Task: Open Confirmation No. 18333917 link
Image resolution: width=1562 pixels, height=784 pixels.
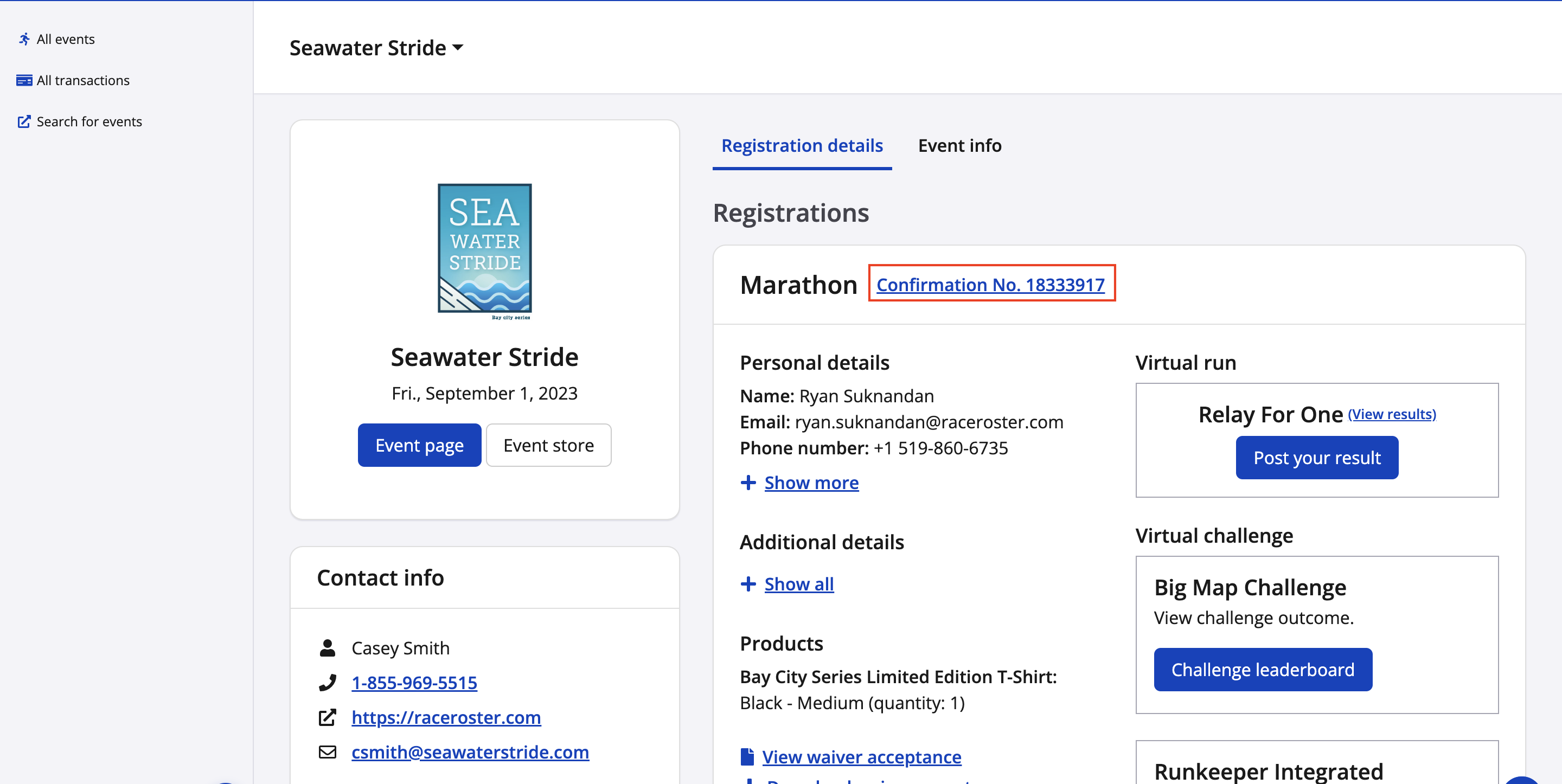Action: coord(990,284)
